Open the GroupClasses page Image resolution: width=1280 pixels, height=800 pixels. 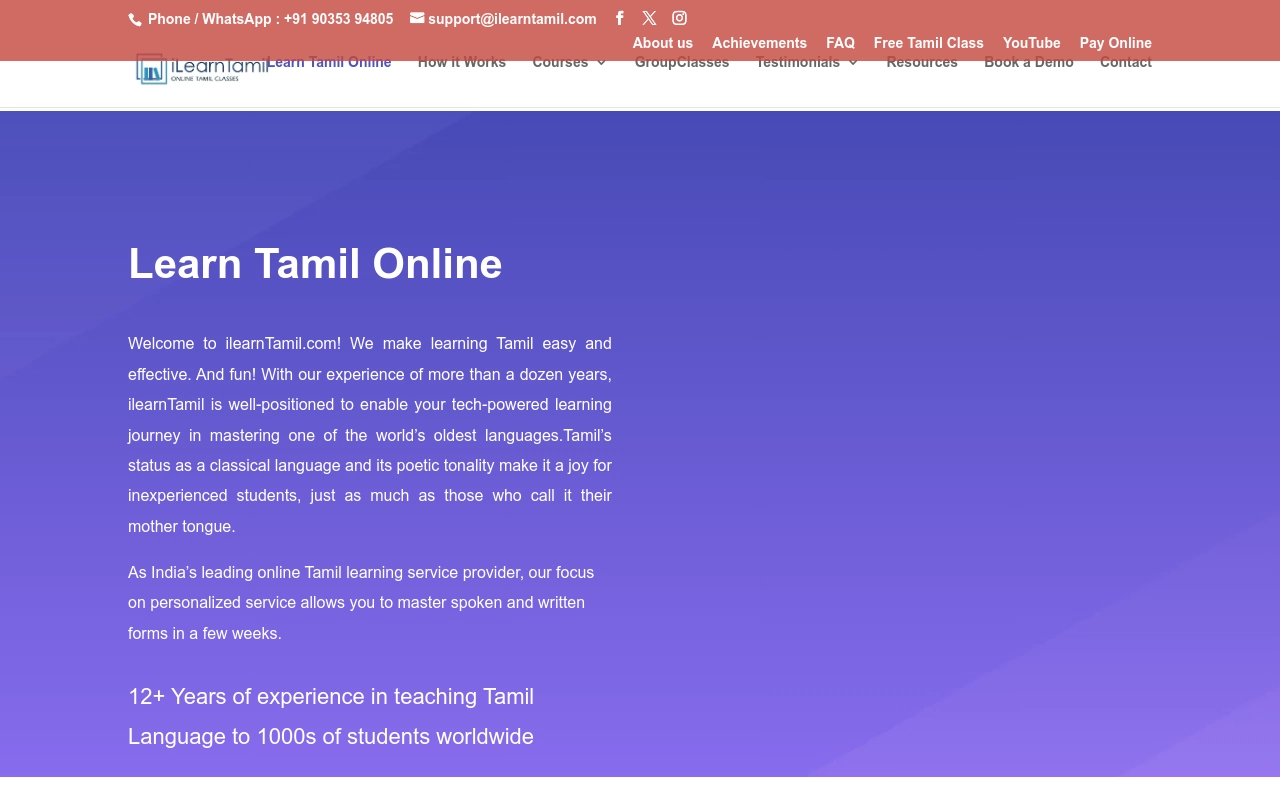682,62
